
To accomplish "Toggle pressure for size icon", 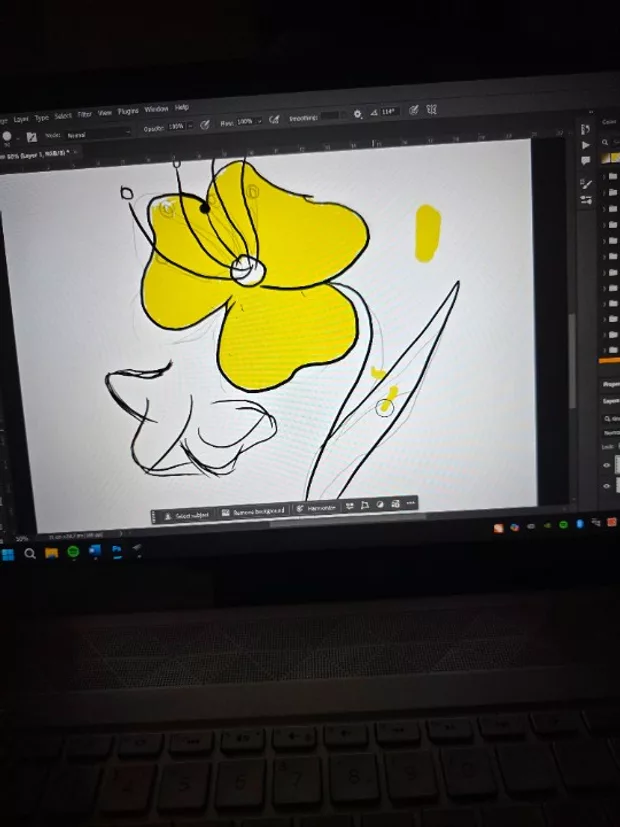I will 414,110.
